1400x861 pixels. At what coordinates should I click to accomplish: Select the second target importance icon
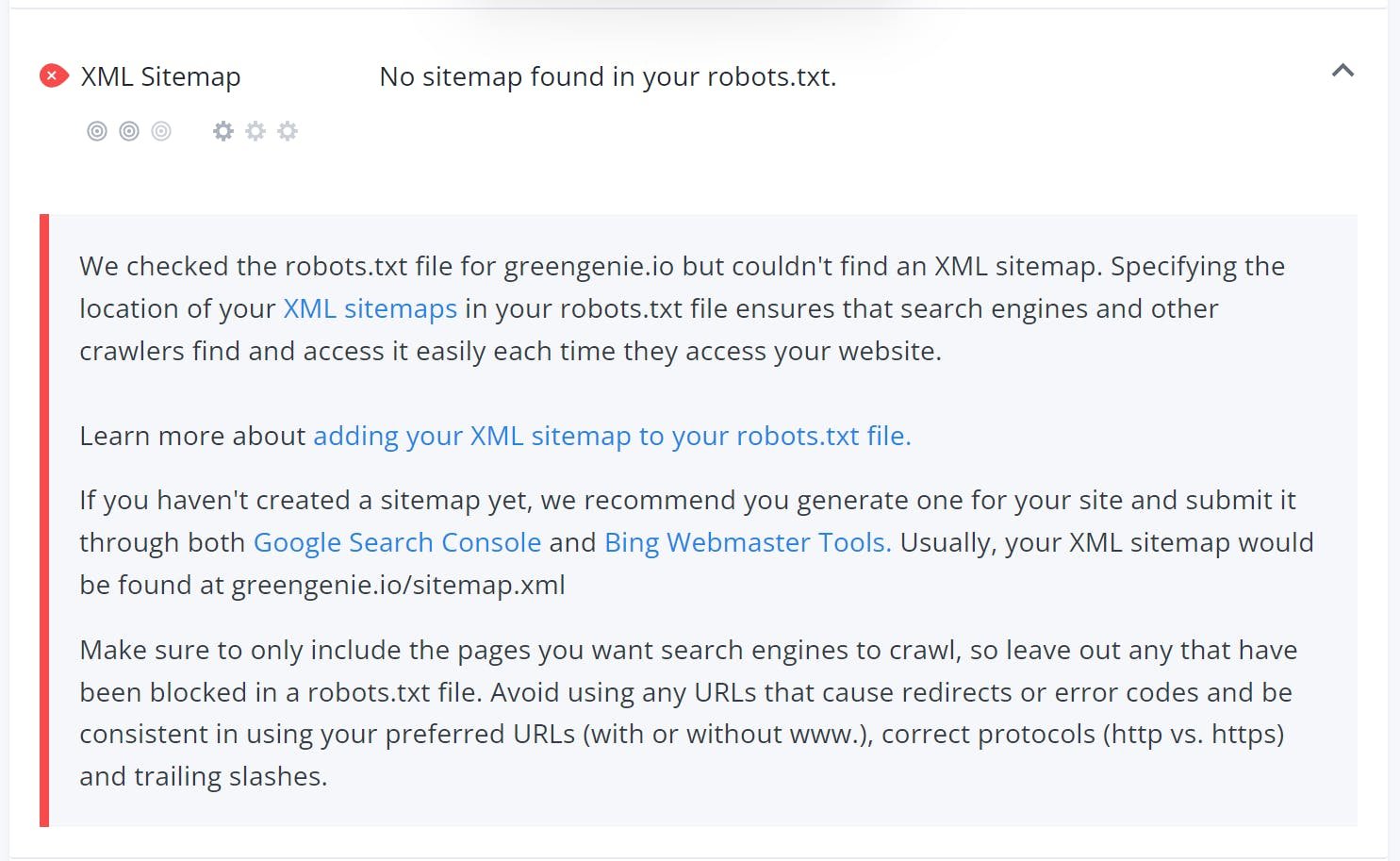click(x=129, y=130)
